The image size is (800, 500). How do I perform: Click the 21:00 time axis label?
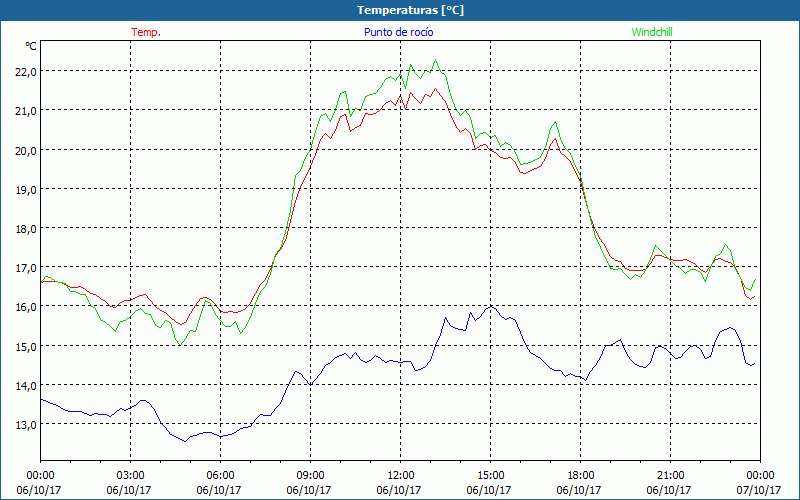[670, 475]
